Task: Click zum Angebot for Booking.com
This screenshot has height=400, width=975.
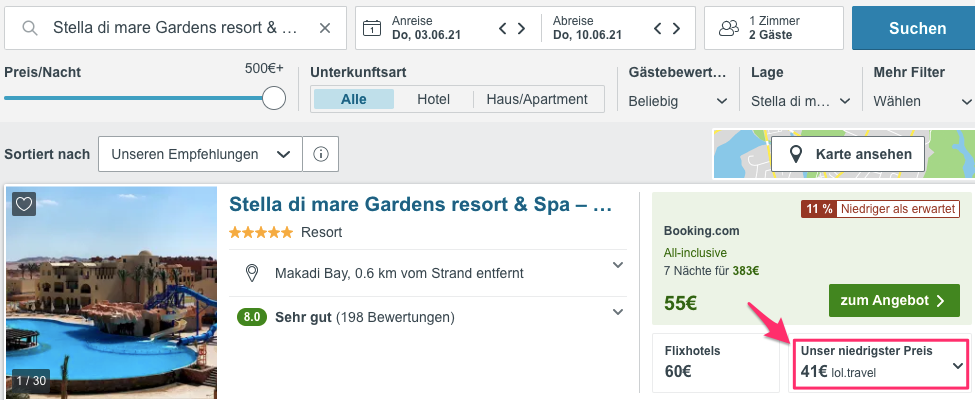Action: pyautogui.click(x=894, y=300)
